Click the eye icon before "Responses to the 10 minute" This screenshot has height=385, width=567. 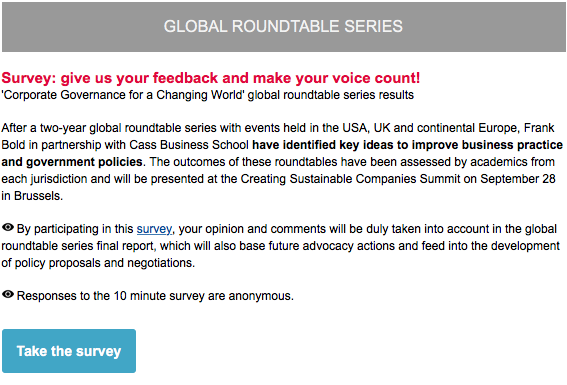8,294
